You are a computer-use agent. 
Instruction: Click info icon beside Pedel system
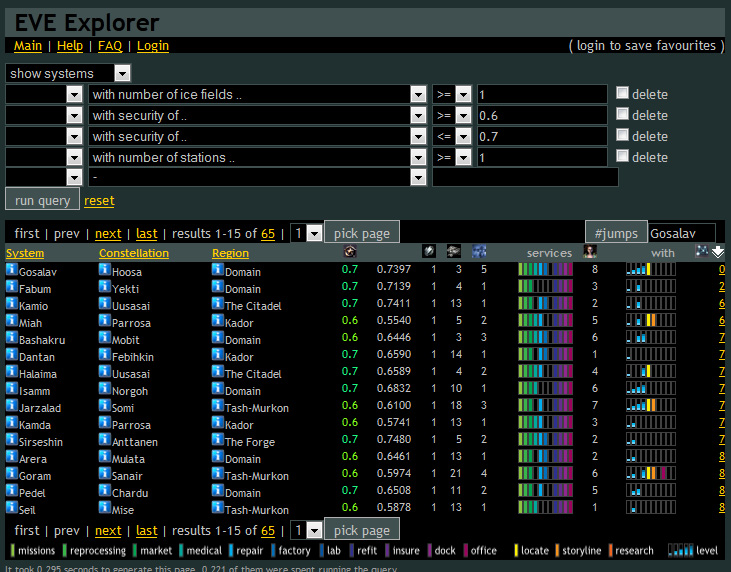click(x=12, y=490)
